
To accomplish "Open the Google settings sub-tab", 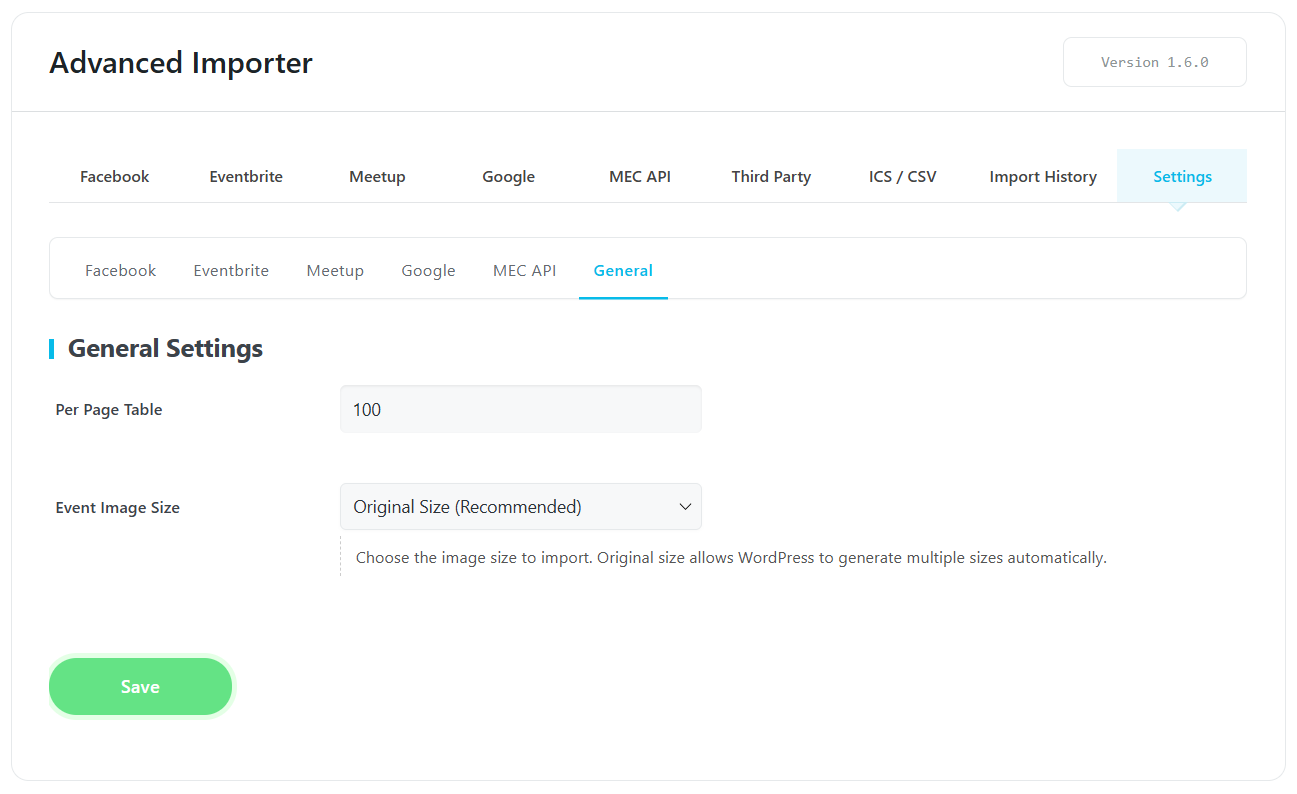I will [x=428, y=270].
